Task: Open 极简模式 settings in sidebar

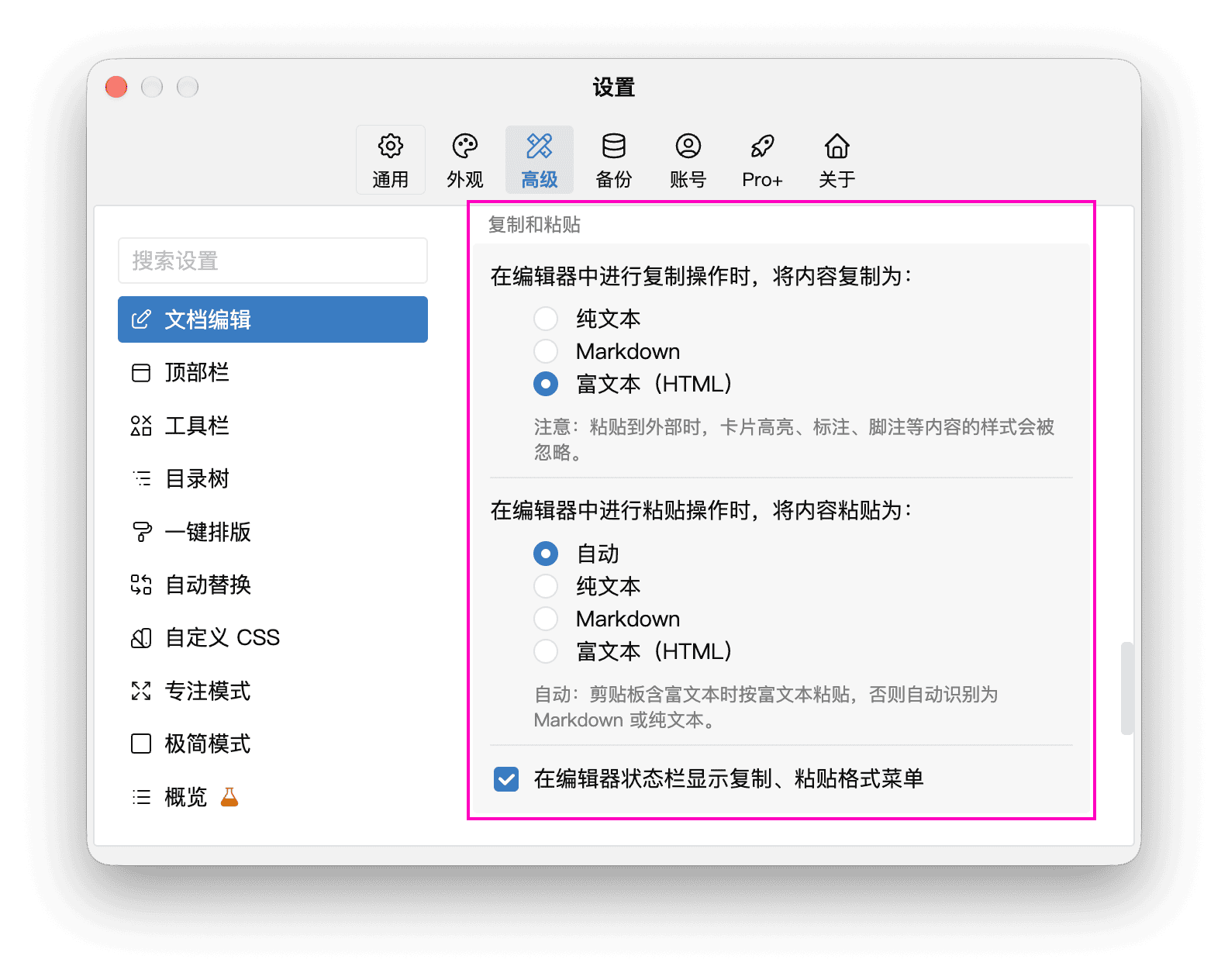Action: (x=273, y=744)
